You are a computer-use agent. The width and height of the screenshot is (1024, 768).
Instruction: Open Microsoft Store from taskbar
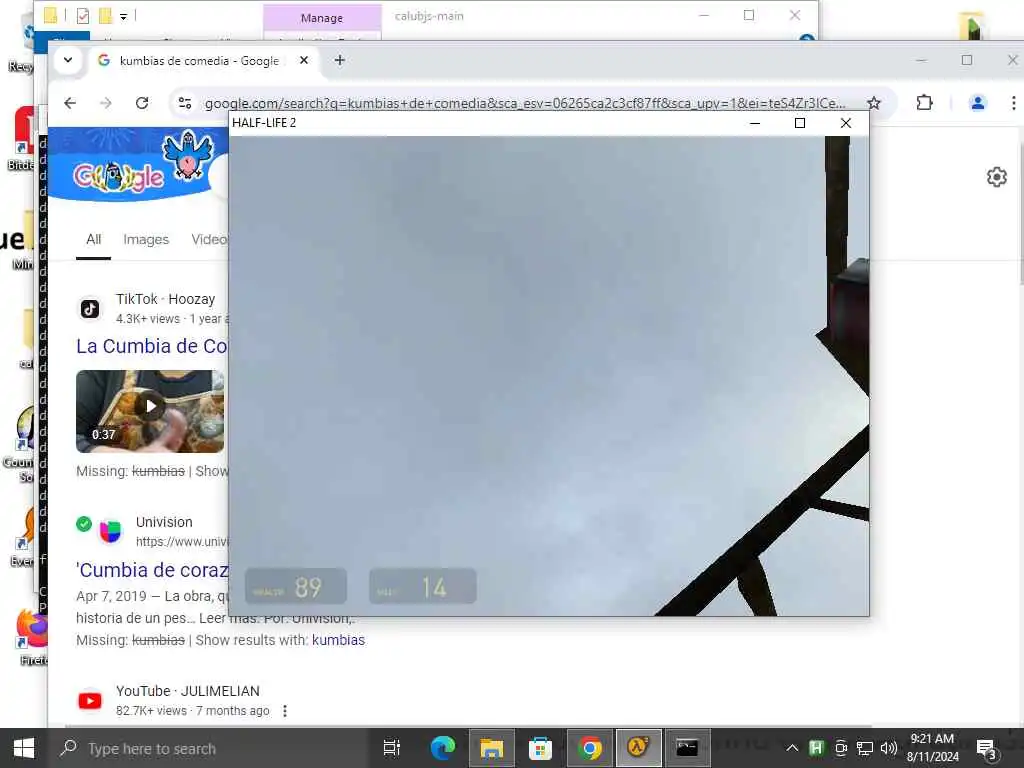click(540, 748)
